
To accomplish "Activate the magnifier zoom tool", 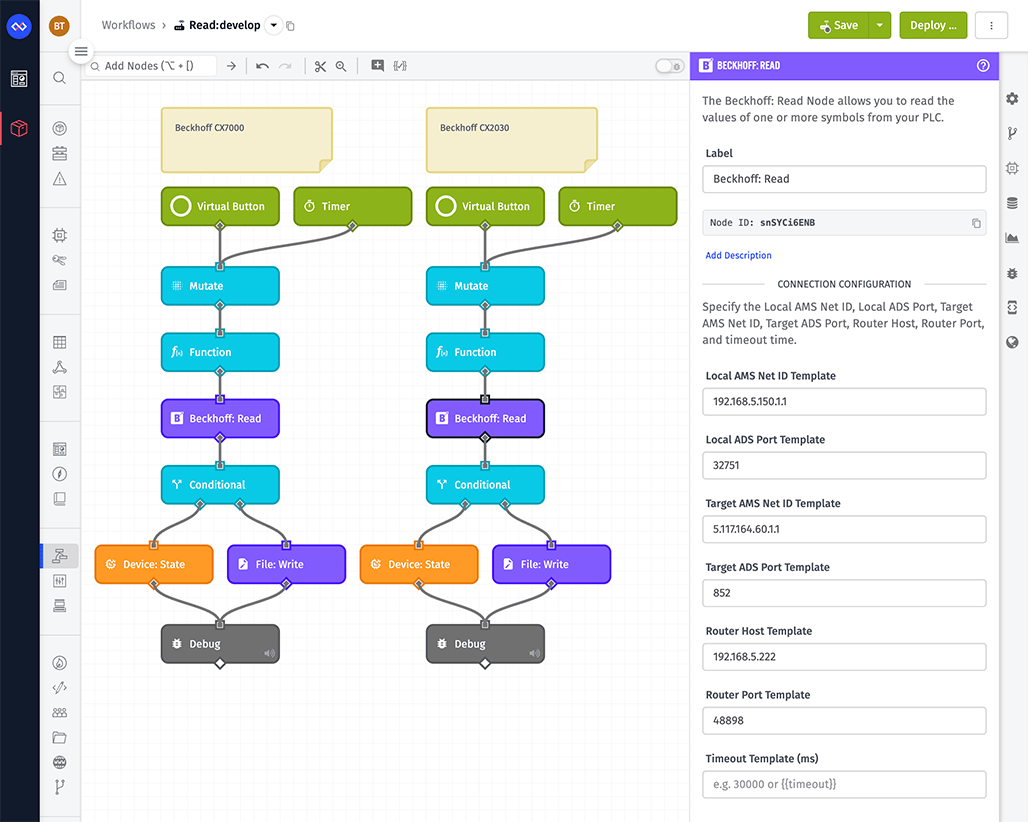I will tap(341, 66).
